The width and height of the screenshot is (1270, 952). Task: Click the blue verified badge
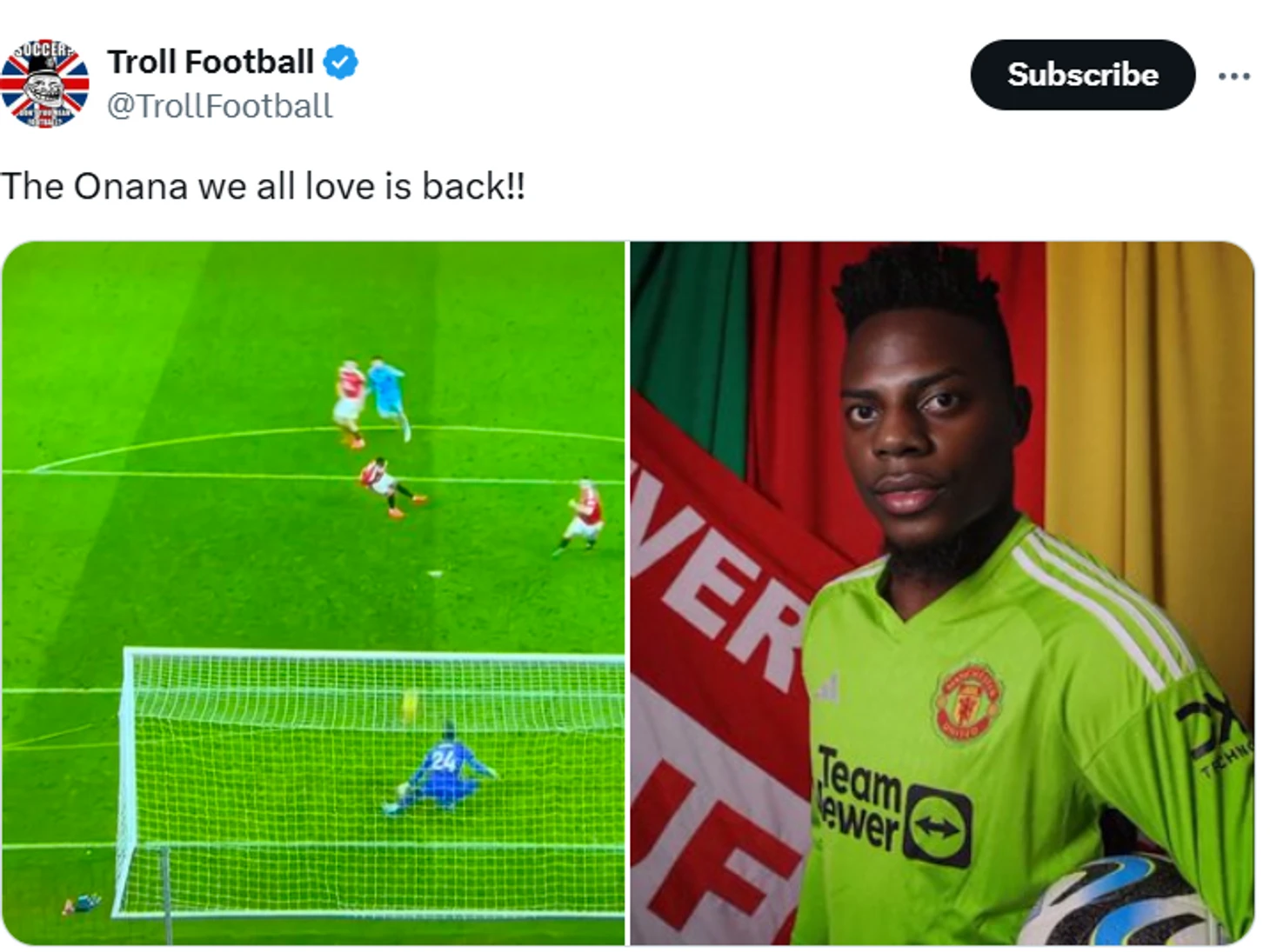(x=340, y=63)
